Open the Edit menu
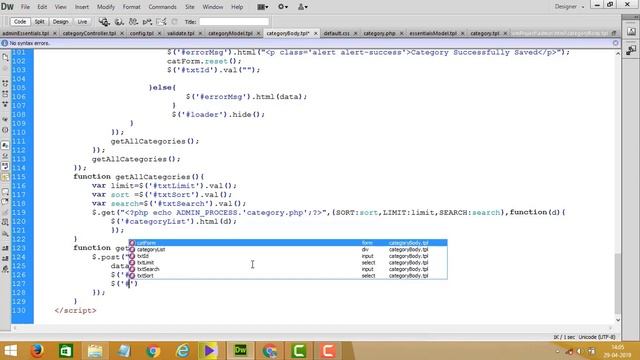 pos(42,7)
